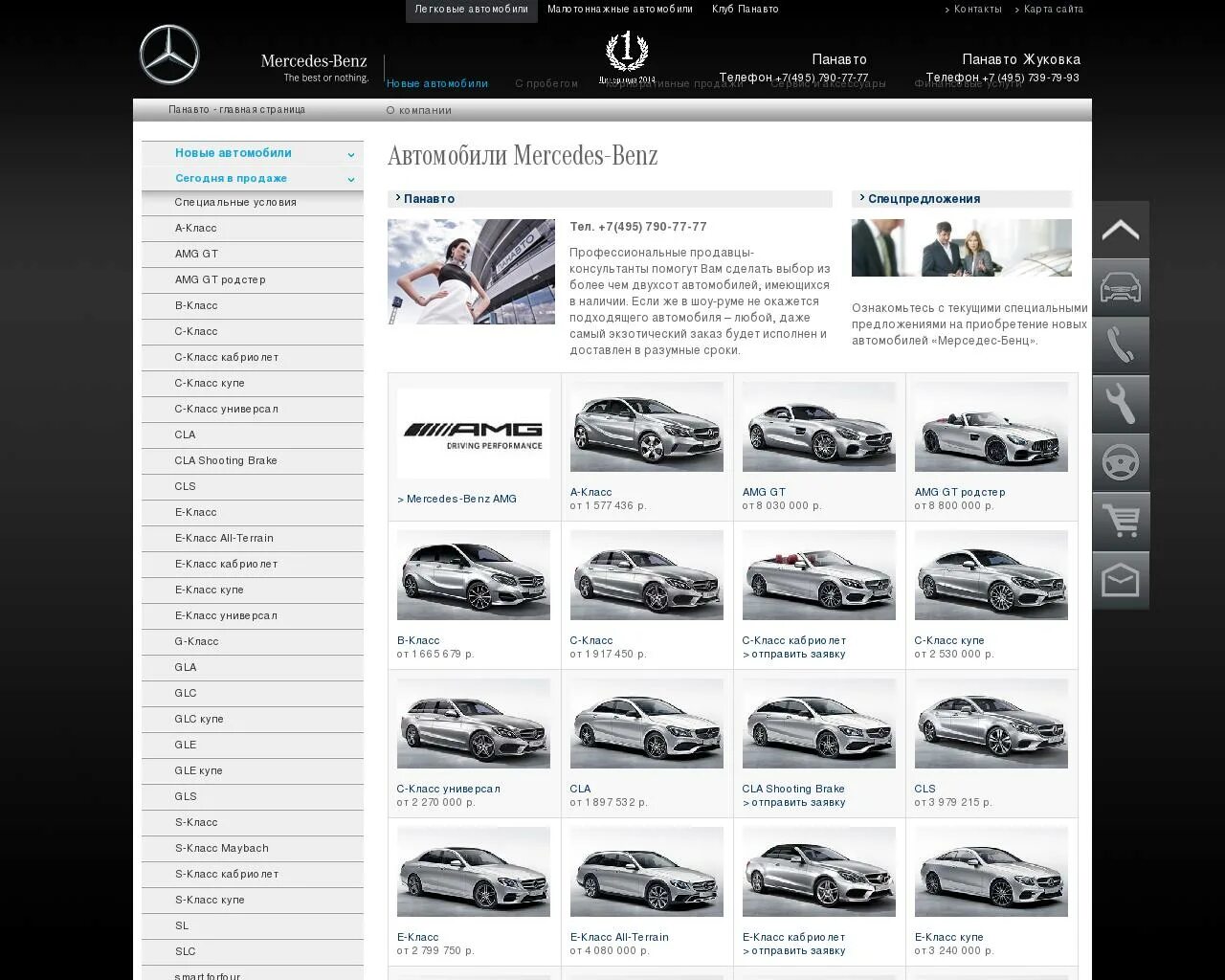Select AMG GT родстер in sidebar
1225x980 pixels.
coord(253,280)
